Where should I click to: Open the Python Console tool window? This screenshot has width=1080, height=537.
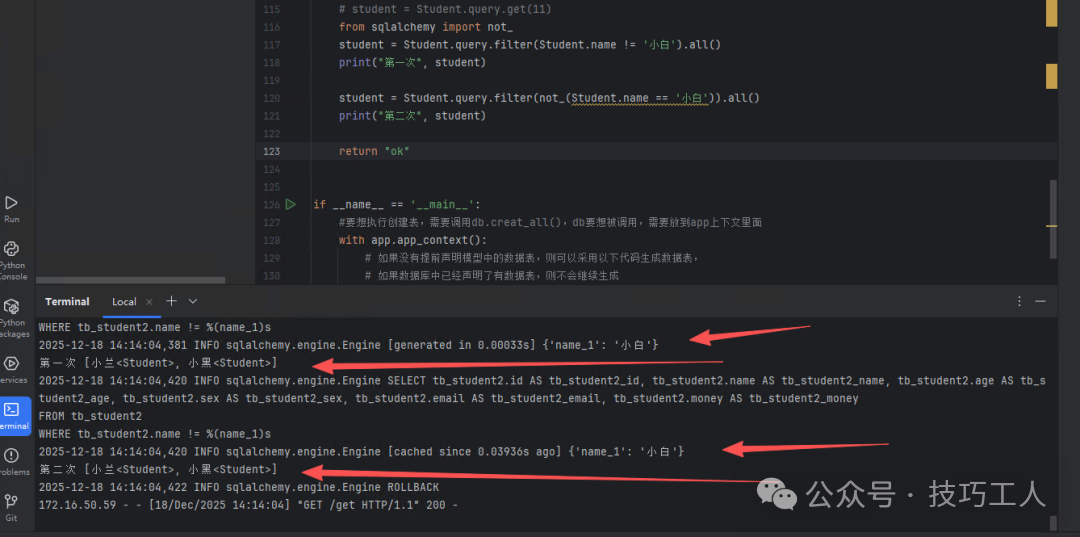tap(12, 261)
